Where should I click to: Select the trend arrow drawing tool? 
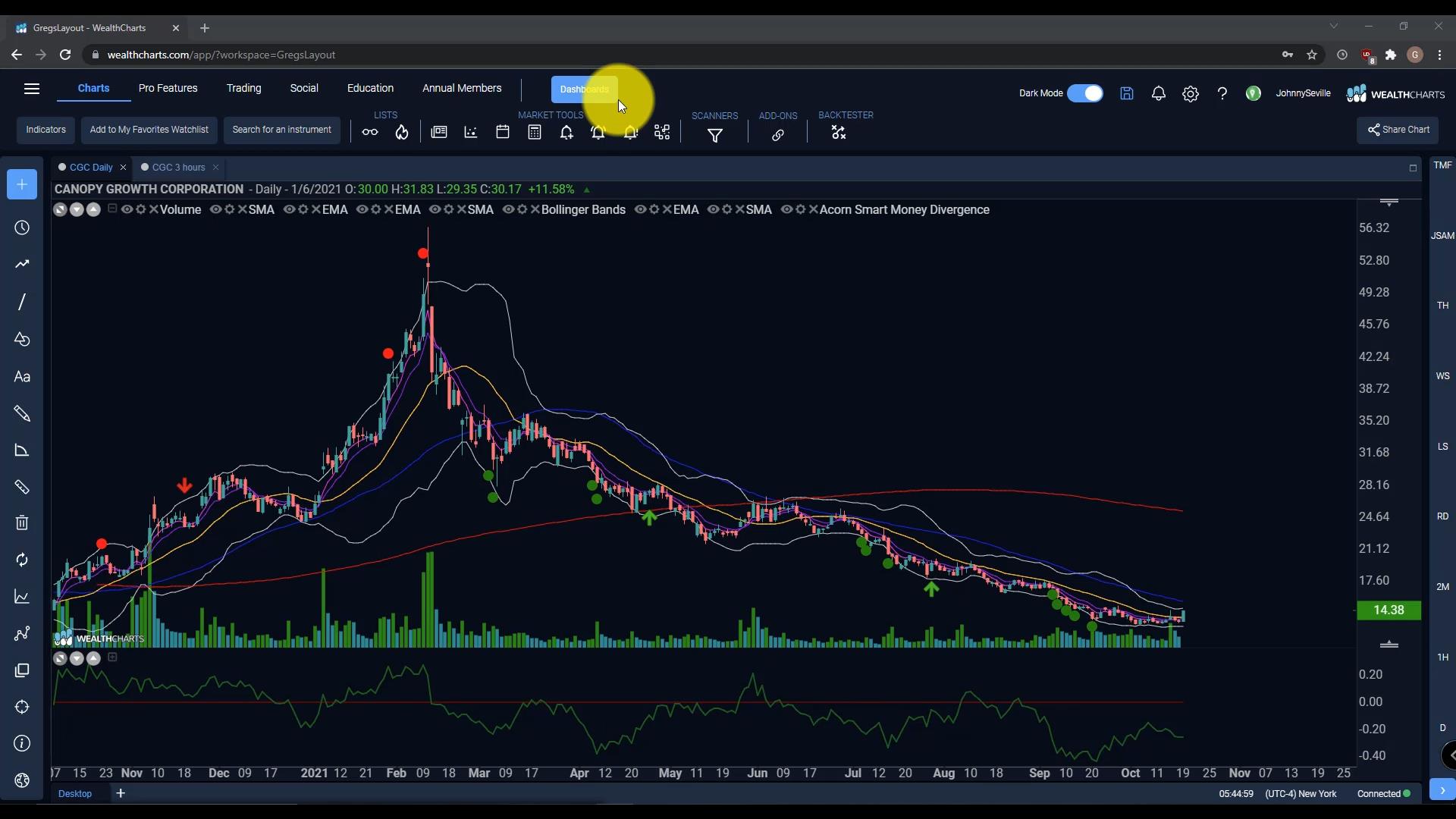tap(22, 264)
